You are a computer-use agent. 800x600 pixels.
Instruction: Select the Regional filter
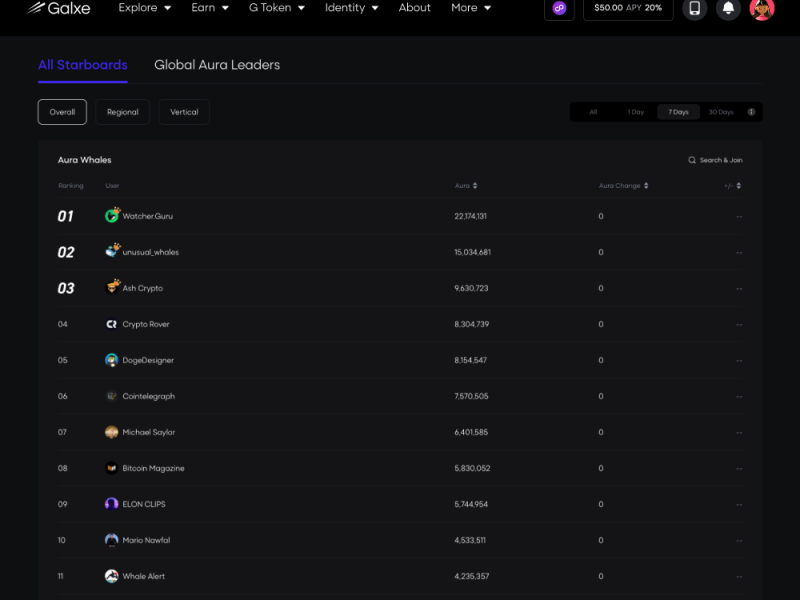pos(122,112)
